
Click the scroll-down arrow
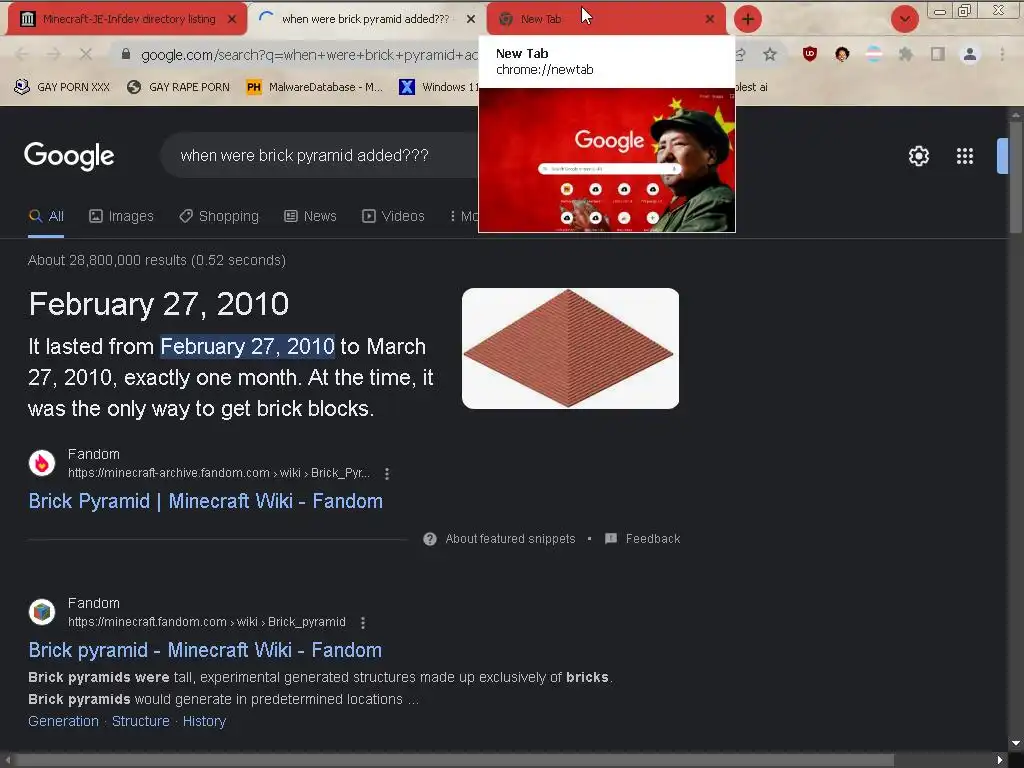point(1016,743)
